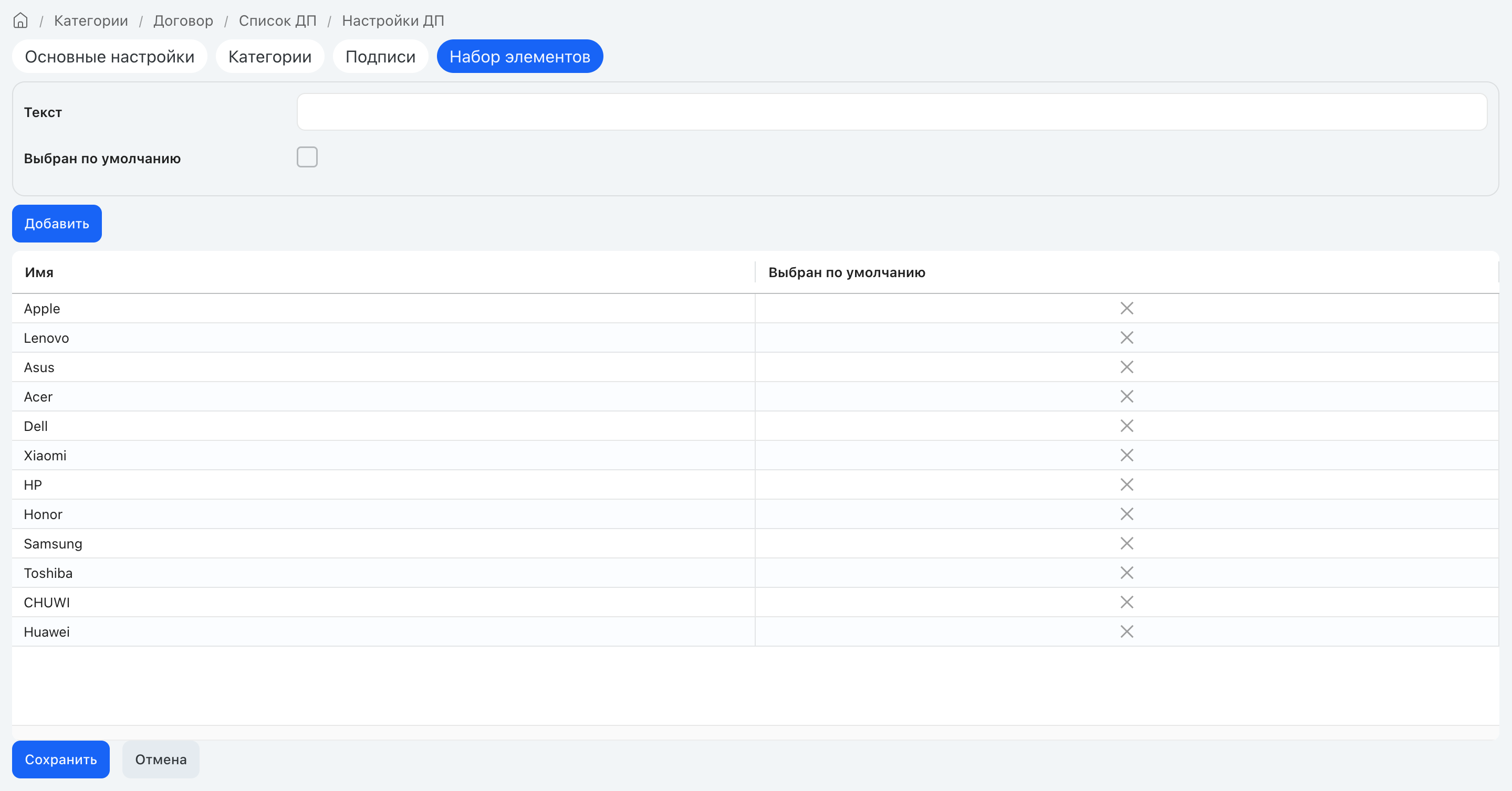The width and height of the screenshot is (1512, 791).
Task: Click the X icon in Honor row
Action: [x=1127, y=513]
